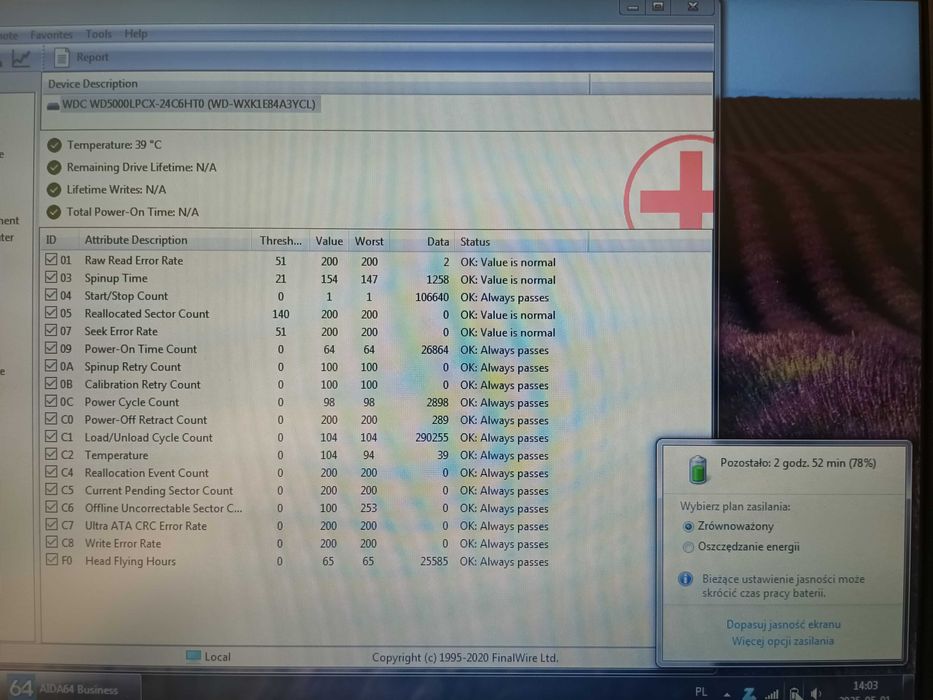Viewport: 933px width, 700px height.
Task: Click the green battery icon in power popup
Action: pyautogui.click(x=698, y=469)
